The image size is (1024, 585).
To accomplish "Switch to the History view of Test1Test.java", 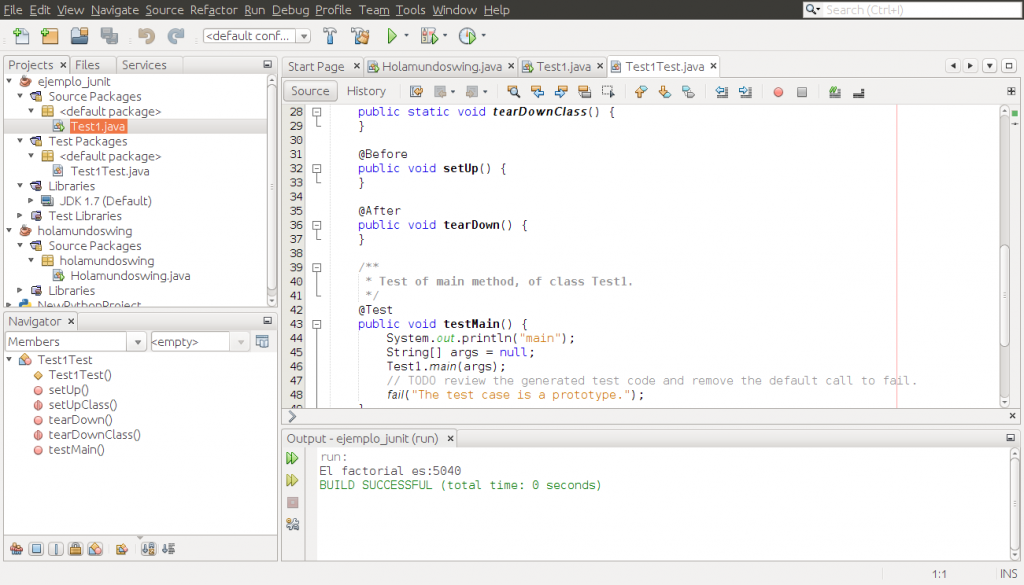I will [x=366, y=90].
